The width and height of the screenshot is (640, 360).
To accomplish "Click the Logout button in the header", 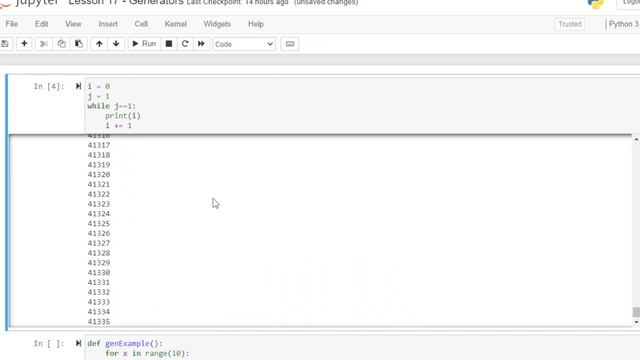I will point(630,3).
